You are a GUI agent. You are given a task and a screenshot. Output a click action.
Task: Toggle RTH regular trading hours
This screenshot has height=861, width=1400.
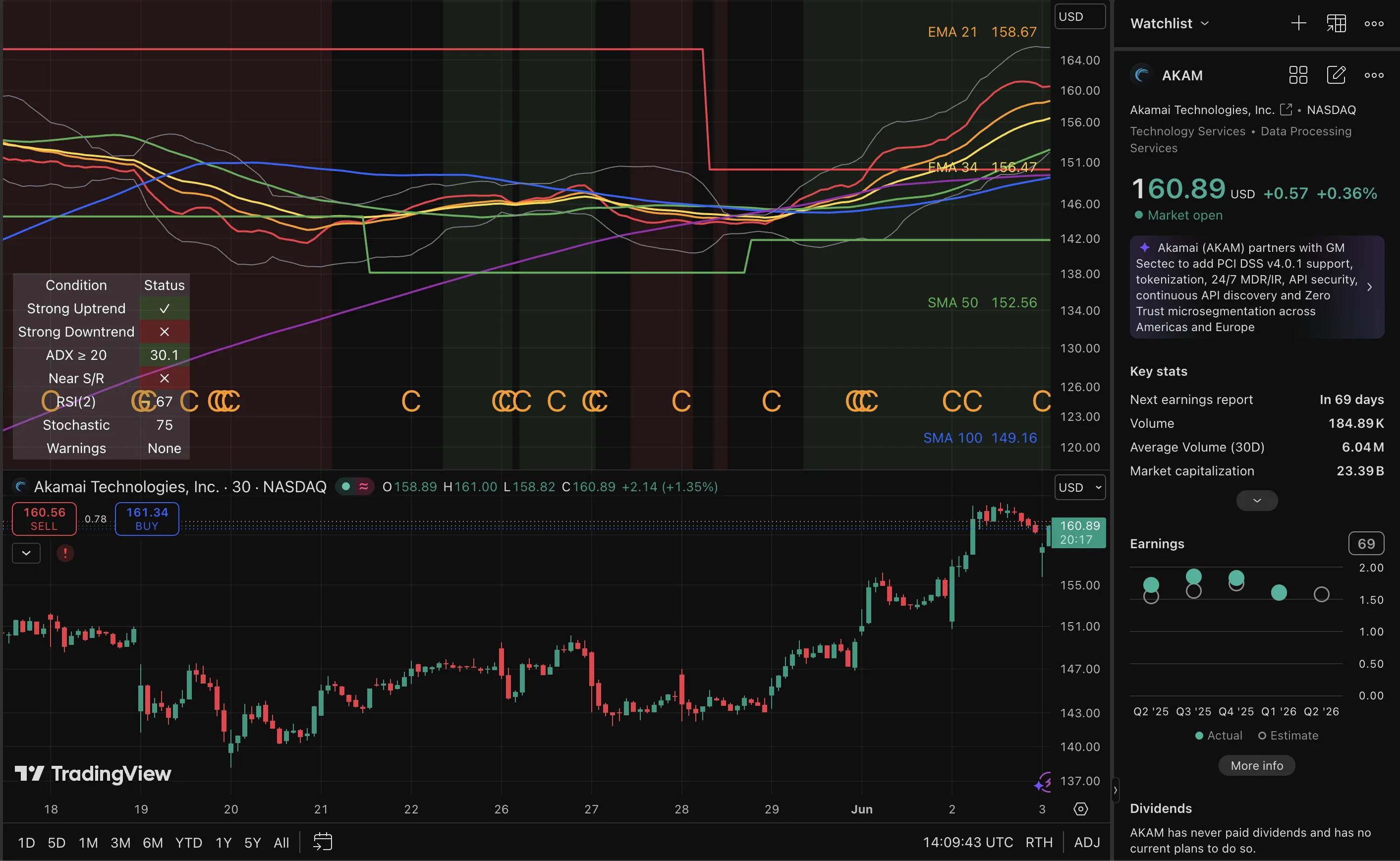(1038, 842)
